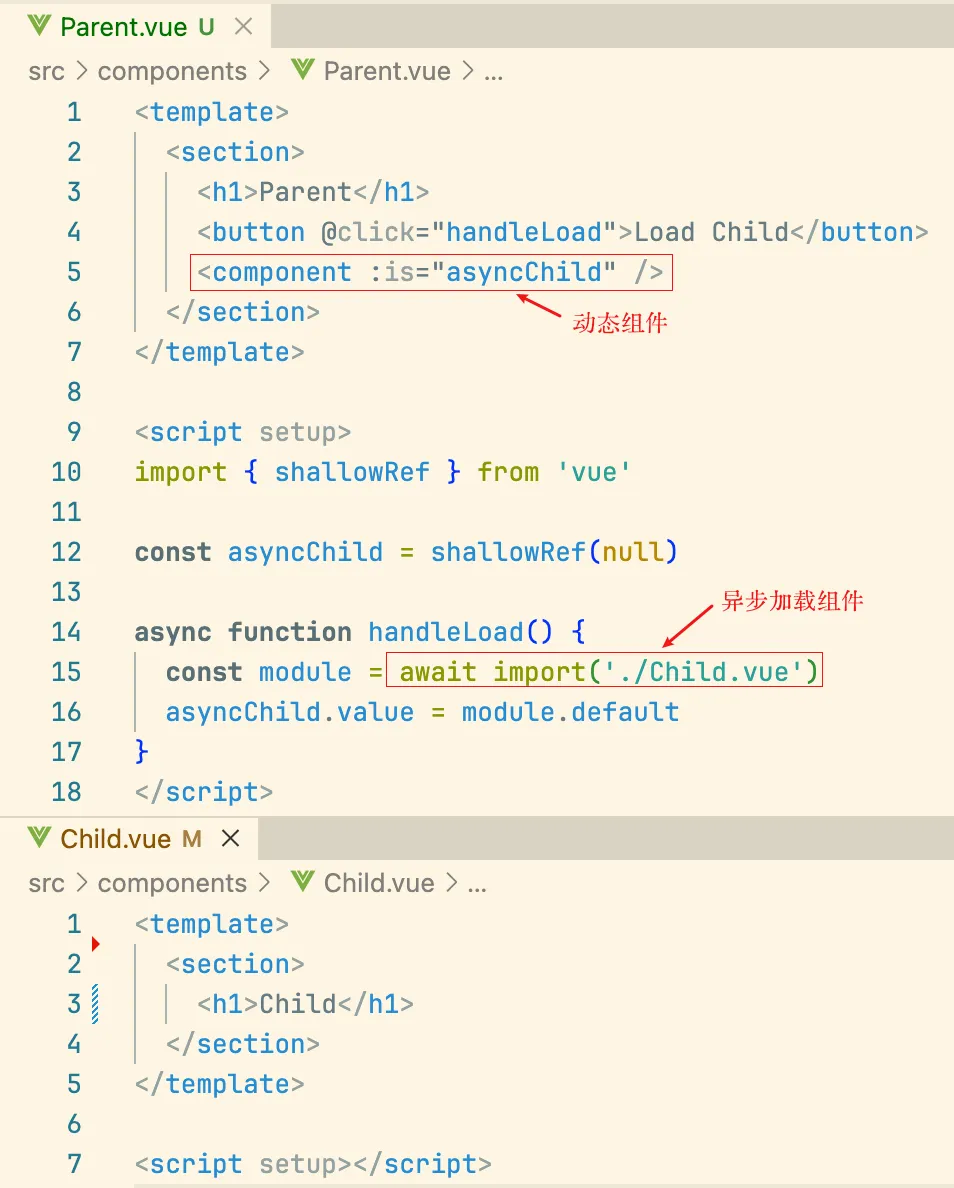Screen dimensions: 954x1188
Task: Click the Vue icon in Child.vue breadcrumb
Action: 303,881
